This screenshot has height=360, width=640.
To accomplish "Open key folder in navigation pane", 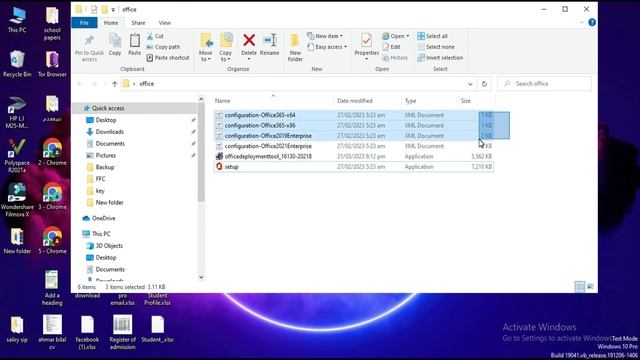I will 100,191.
